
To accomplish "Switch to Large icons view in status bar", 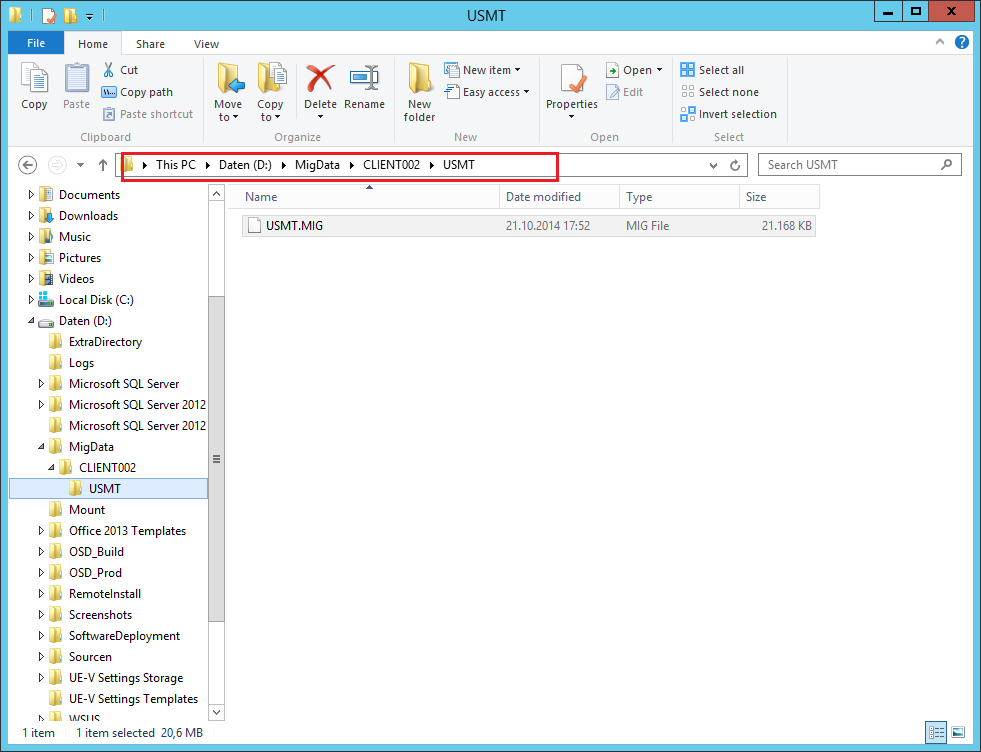I will click(958, 732).
